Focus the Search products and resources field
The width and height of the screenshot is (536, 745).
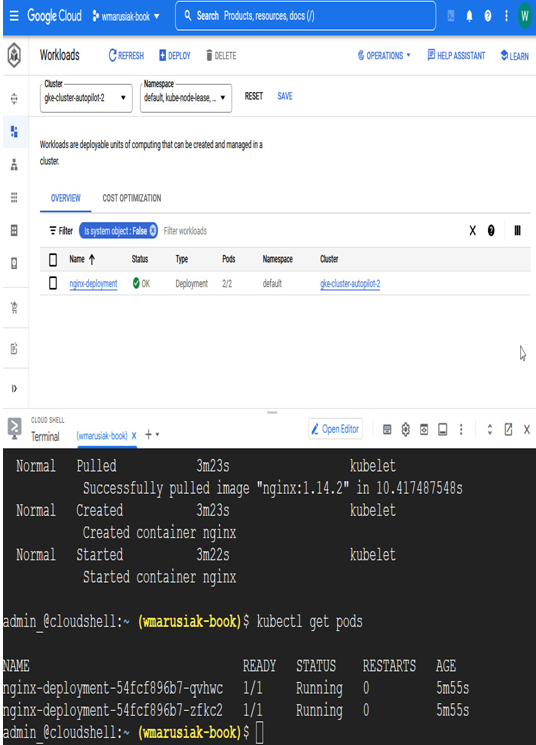point(306,16)
